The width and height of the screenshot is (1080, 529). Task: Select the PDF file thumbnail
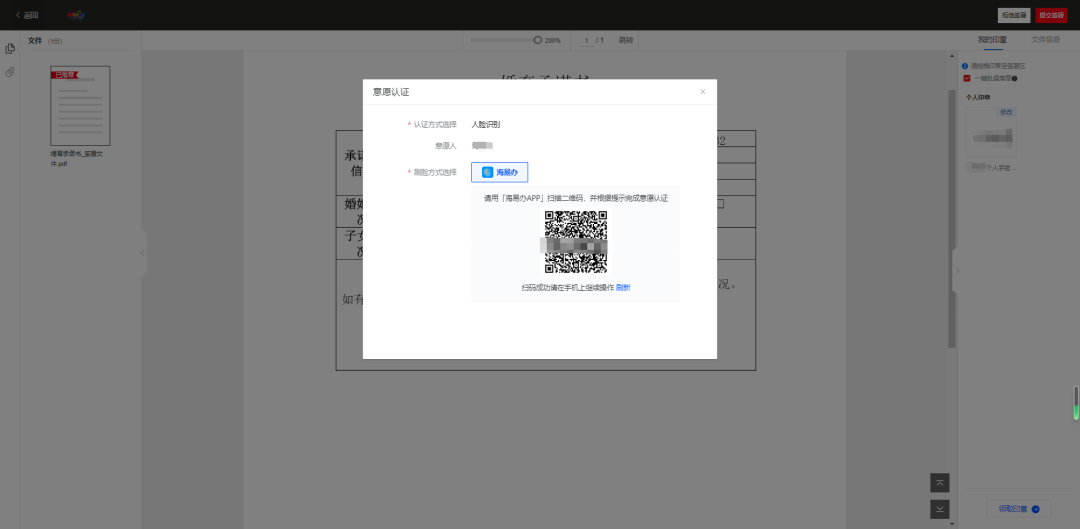[80, 105]
